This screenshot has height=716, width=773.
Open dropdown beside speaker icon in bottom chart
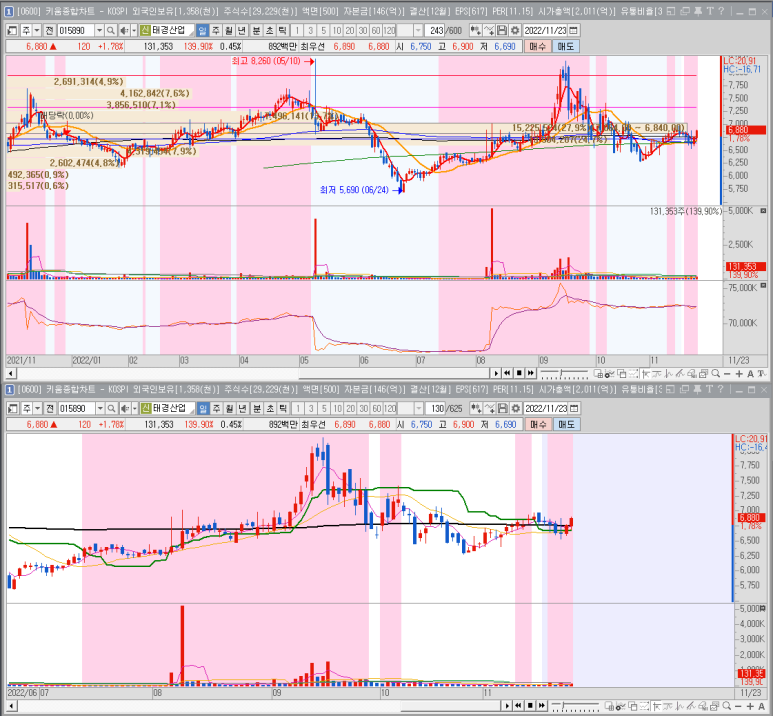tap(134, 408)
